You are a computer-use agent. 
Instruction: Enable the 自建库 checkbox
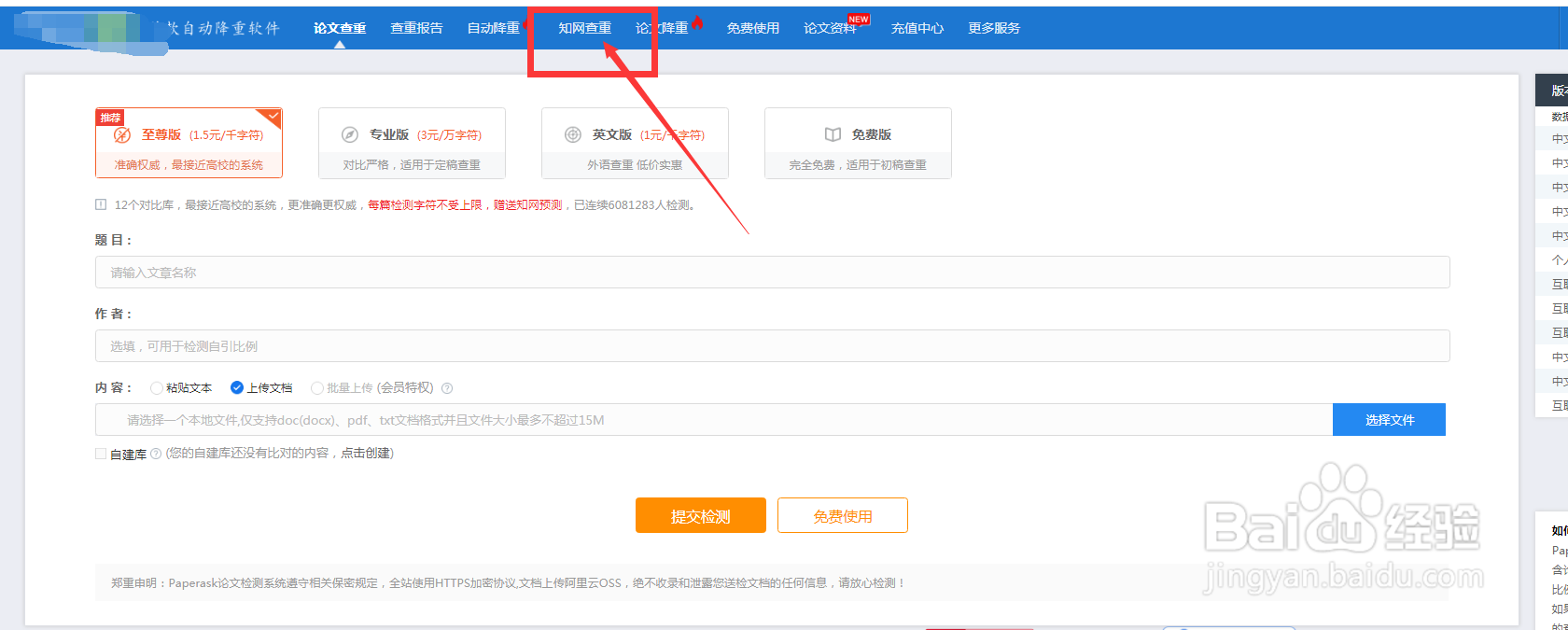[100, 454]
